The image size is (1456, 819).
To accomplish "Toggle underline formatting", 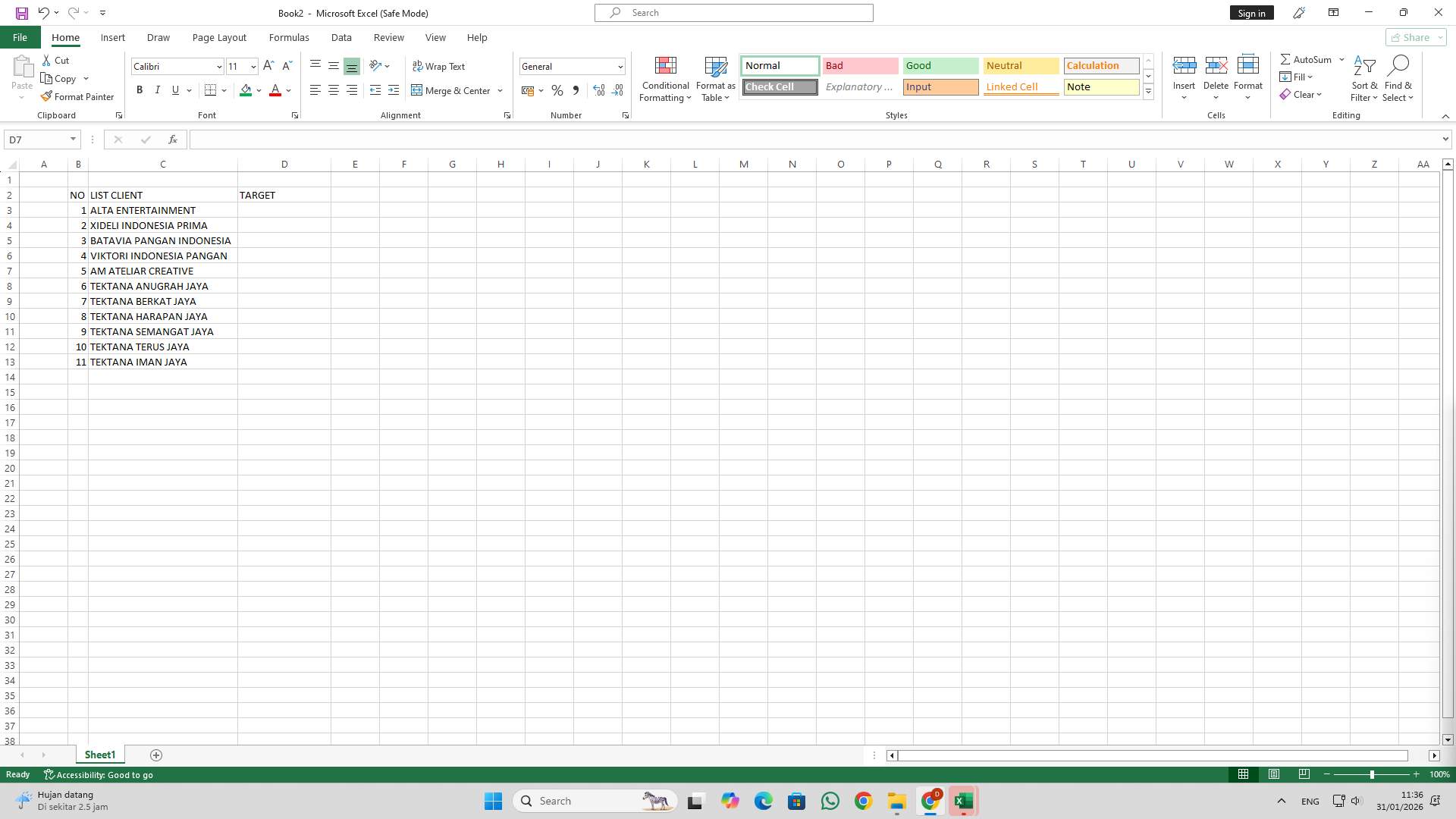I will click(175, 90).
